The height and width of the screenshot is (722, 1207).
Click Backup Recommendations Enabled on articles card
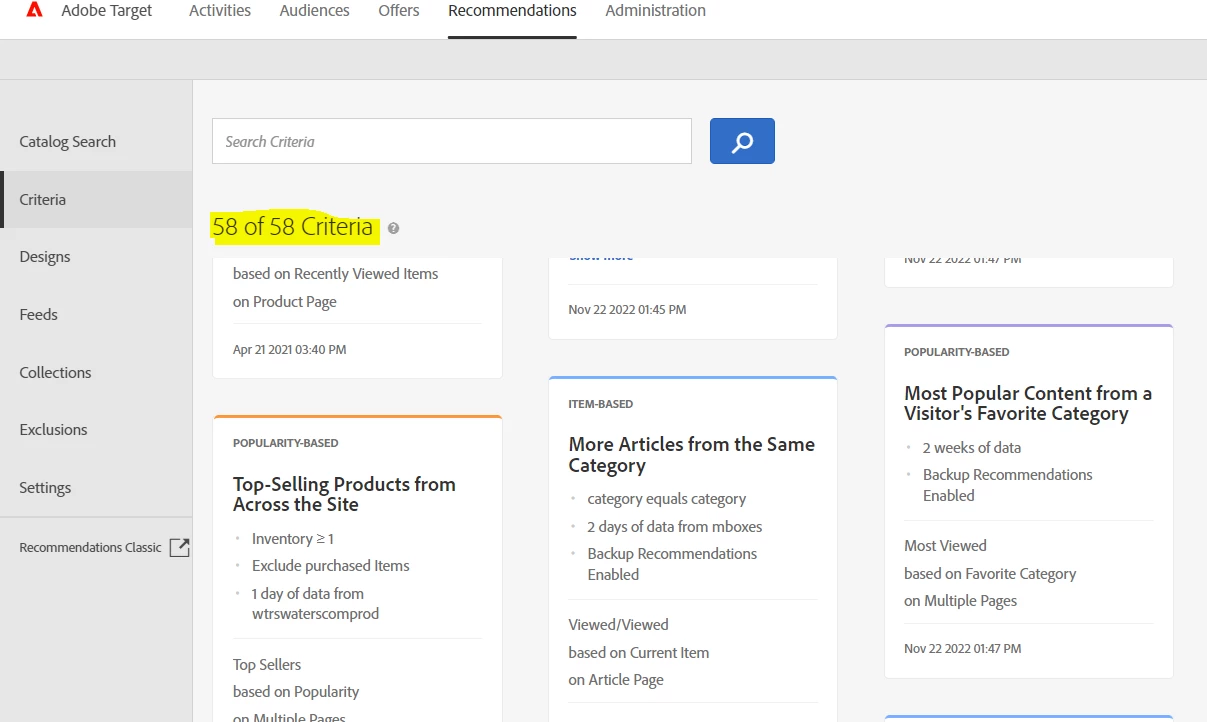[672, 564]
